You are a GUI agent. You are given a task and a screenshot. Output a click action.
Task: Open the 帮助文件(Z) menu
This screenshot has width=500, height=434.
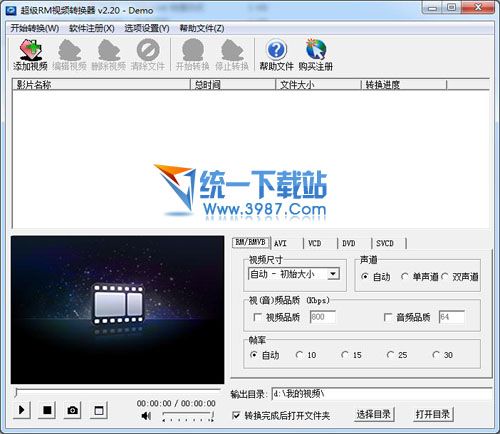(x=202, y=28)
